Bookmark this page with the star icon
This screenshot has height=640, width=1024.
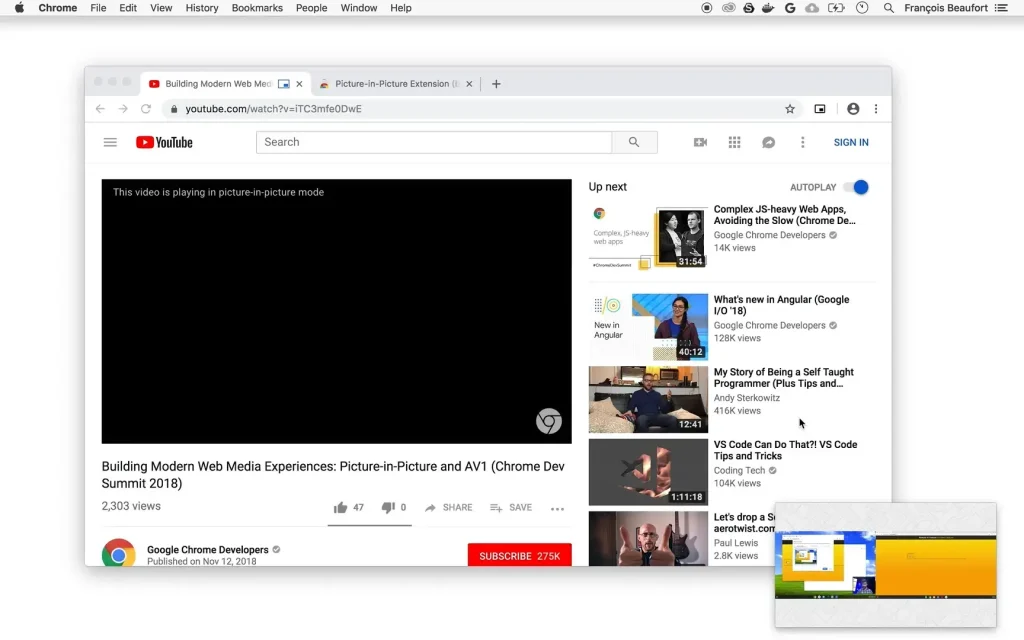coord(789,108)
